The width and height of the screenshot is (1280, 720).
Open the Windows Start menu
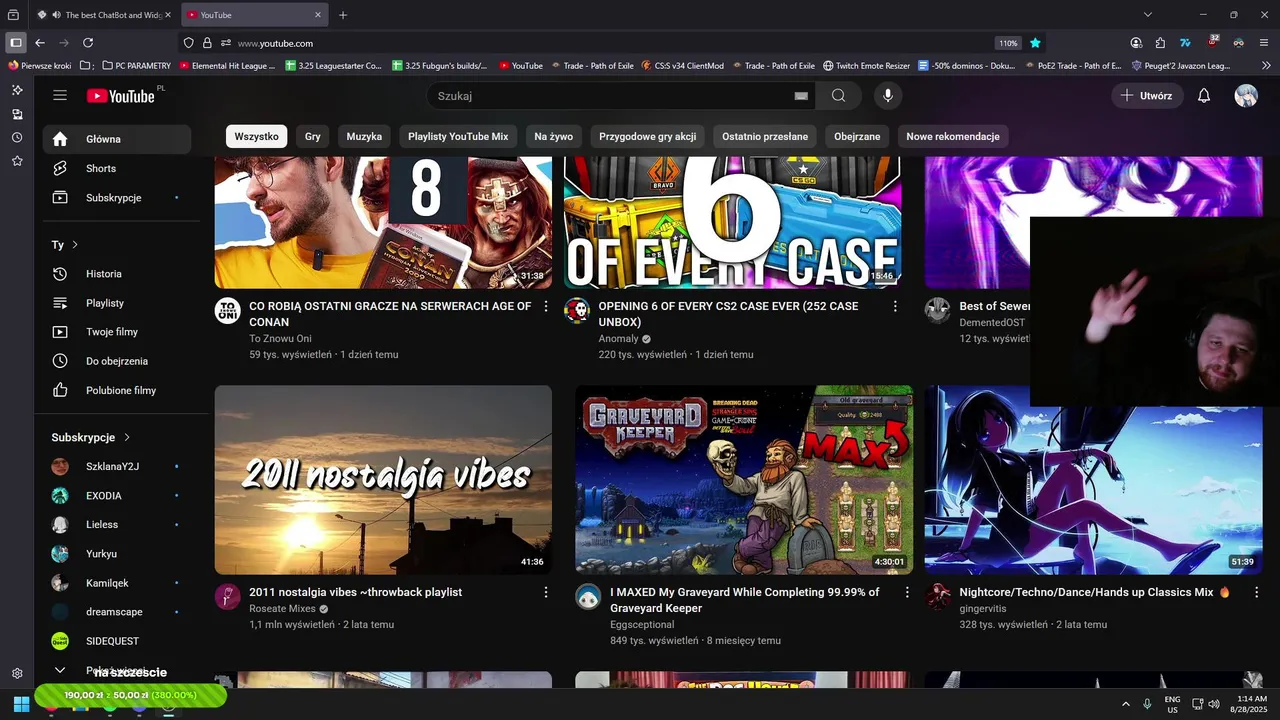(x=21, y=704)
